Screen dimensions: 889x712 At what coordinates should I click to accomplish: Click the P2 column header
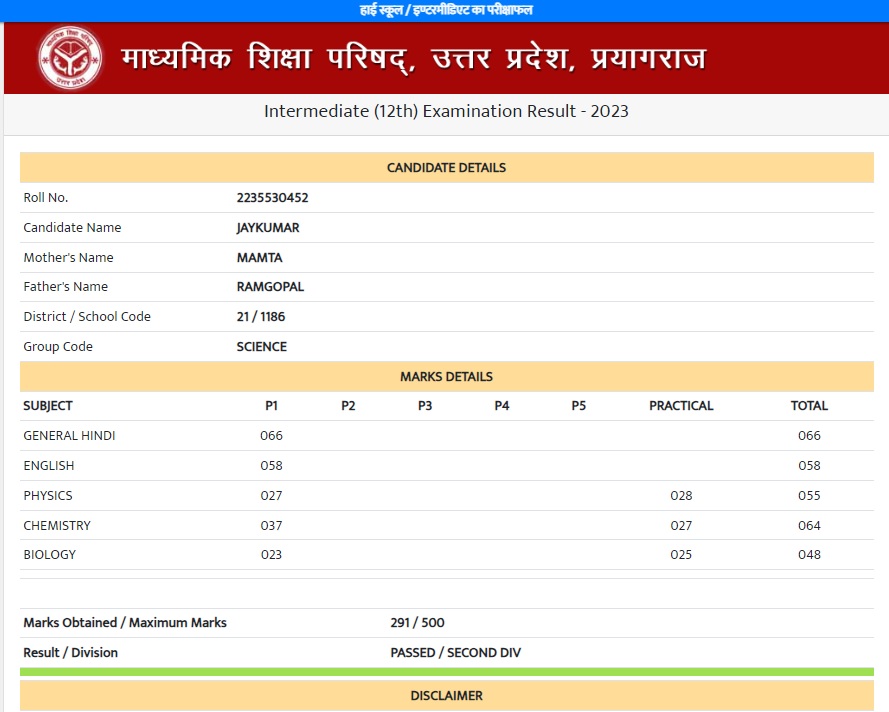pos(348,406)
